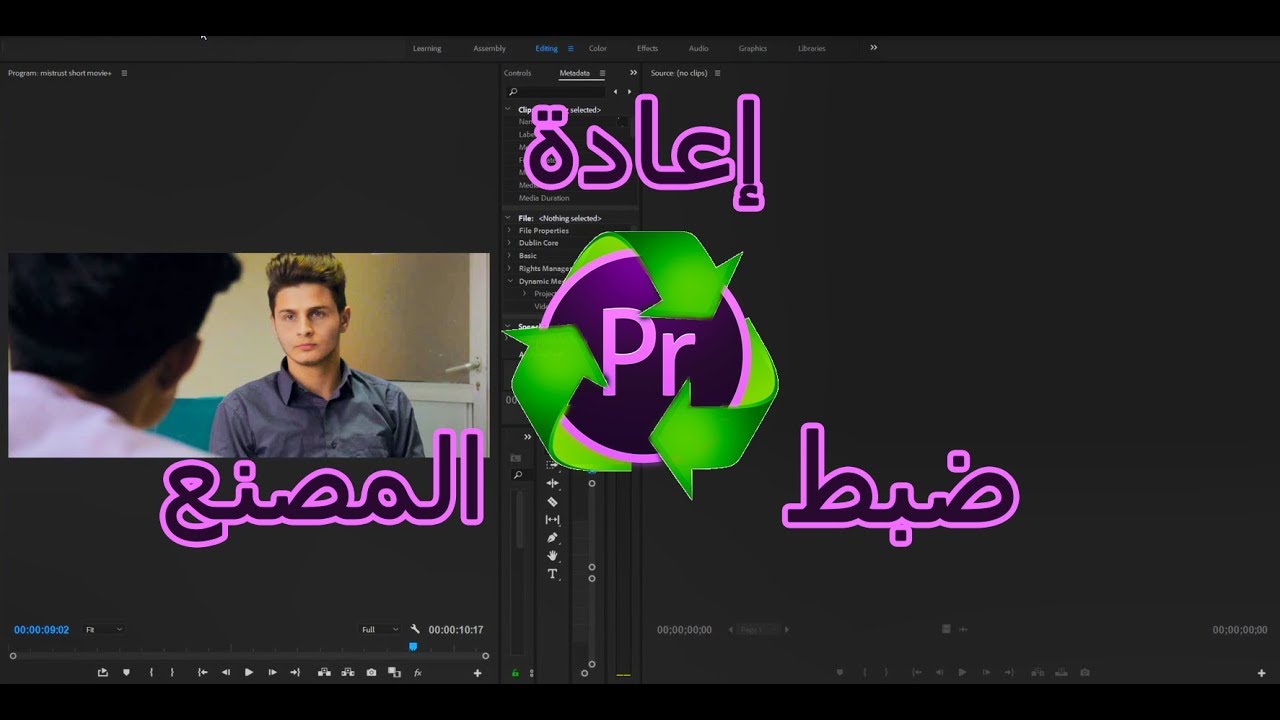Select the Slip tool
Viewport: 1280px width, 720px height.
(552, 520)
